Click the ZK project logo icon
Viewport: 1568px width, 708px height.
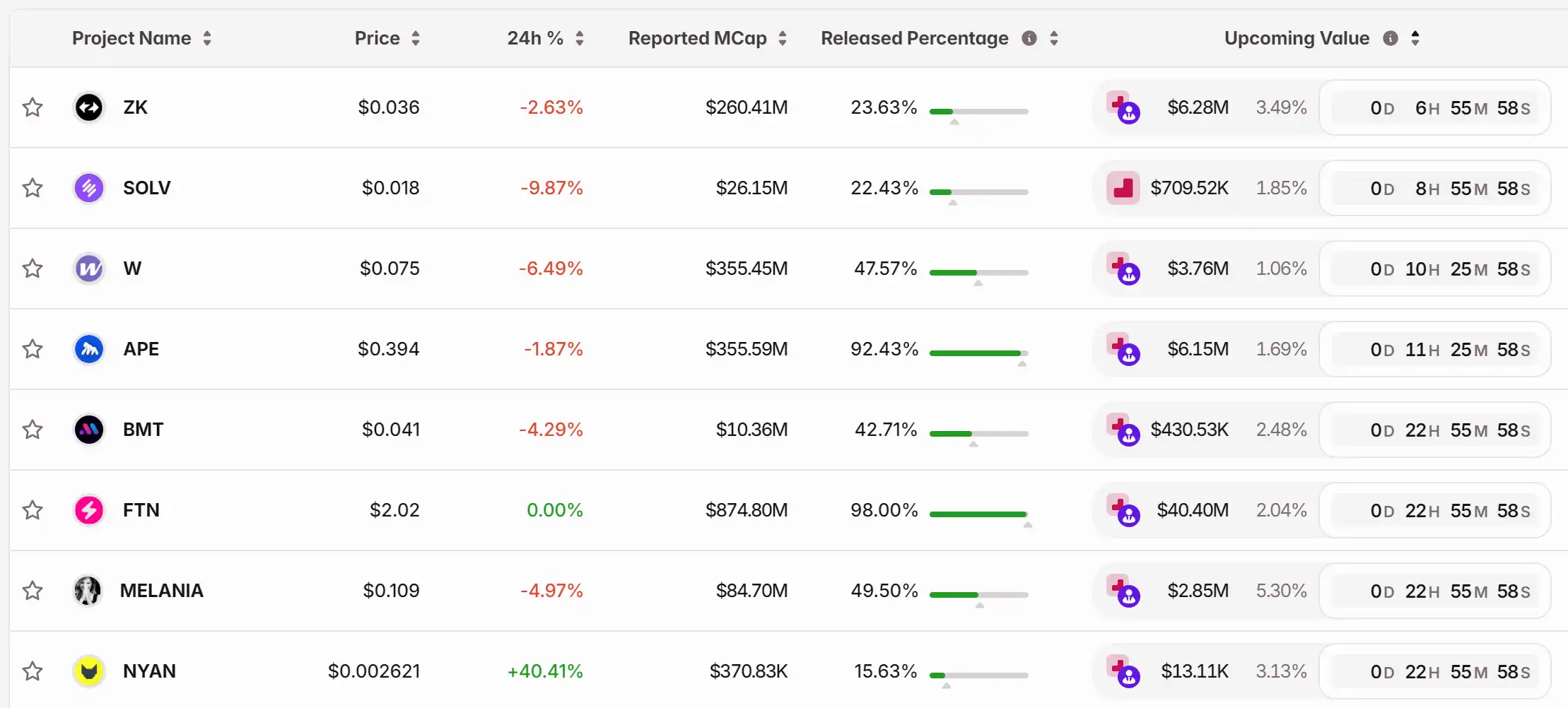89,107
